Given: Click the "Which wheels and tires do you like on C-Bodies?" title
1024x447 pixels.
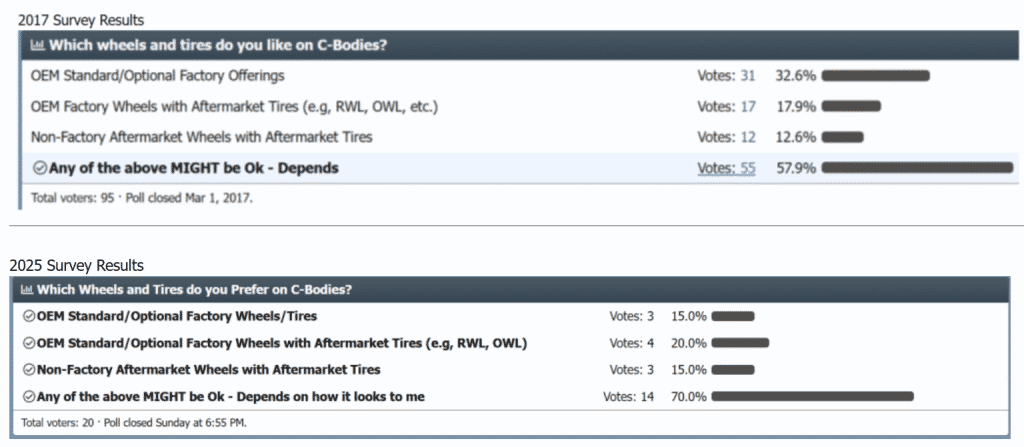Looking at the screenshot, I should pyautogui.click(x=221, y=44).
